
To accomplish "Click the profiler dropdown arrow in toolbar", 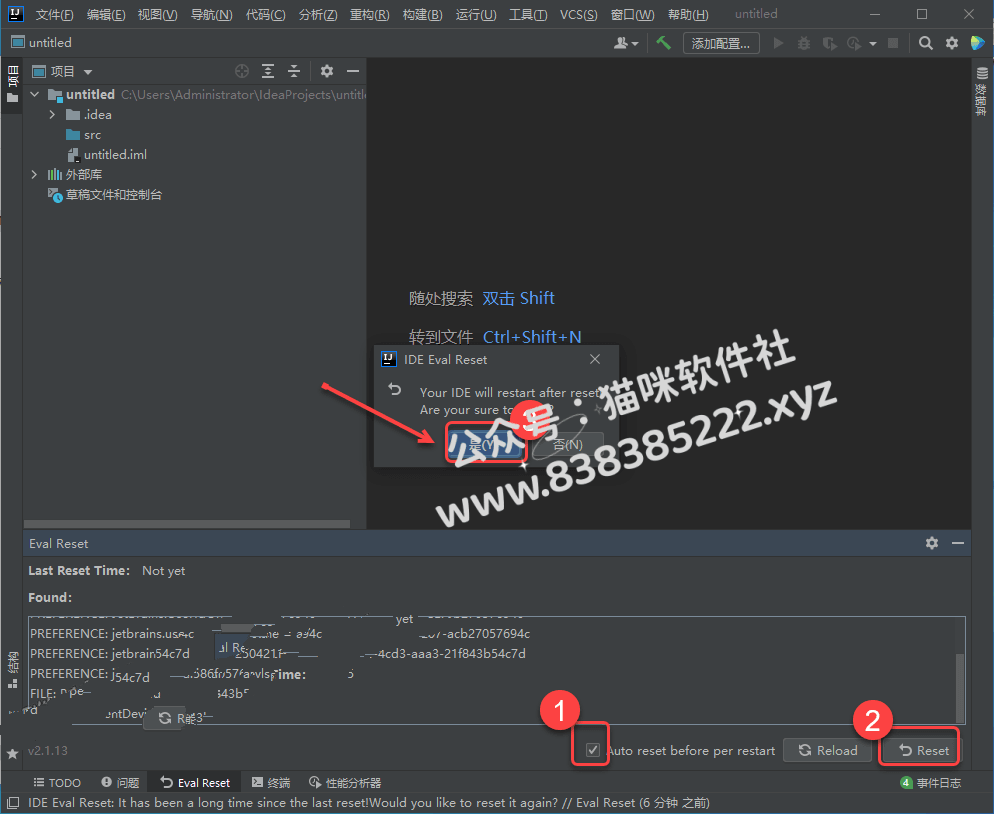I will click(x=873, y=44).
